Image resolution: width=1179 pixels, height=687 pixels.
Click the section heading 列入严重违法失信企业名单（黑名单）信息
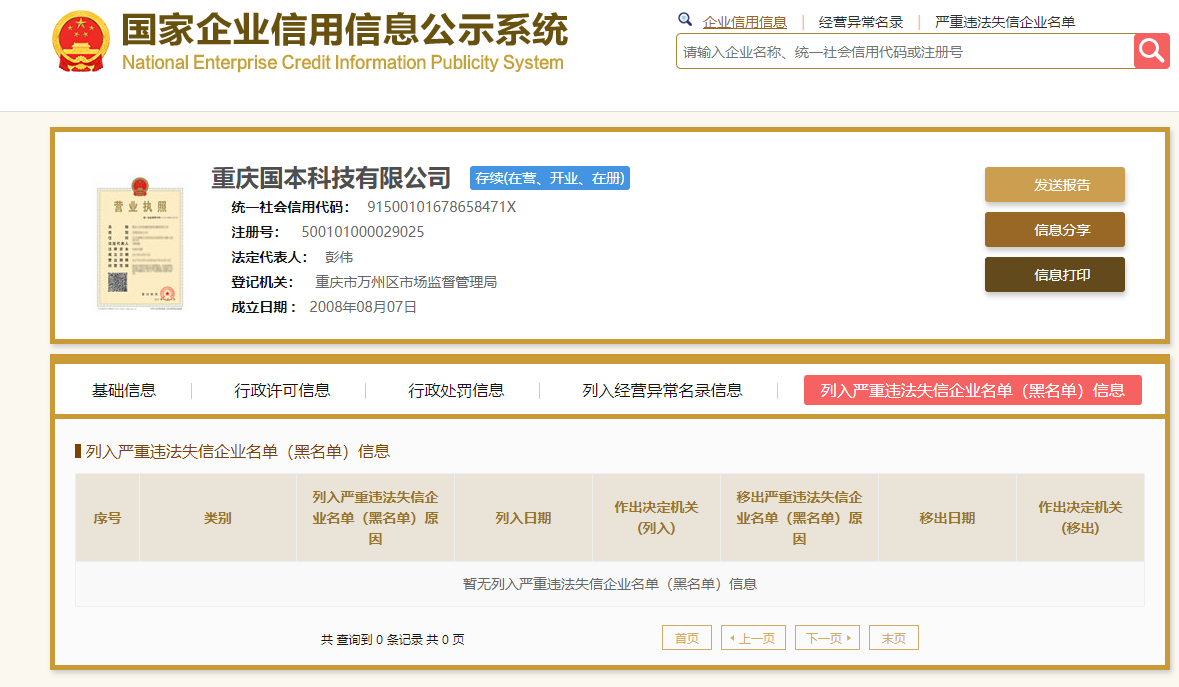coord(238,451)
